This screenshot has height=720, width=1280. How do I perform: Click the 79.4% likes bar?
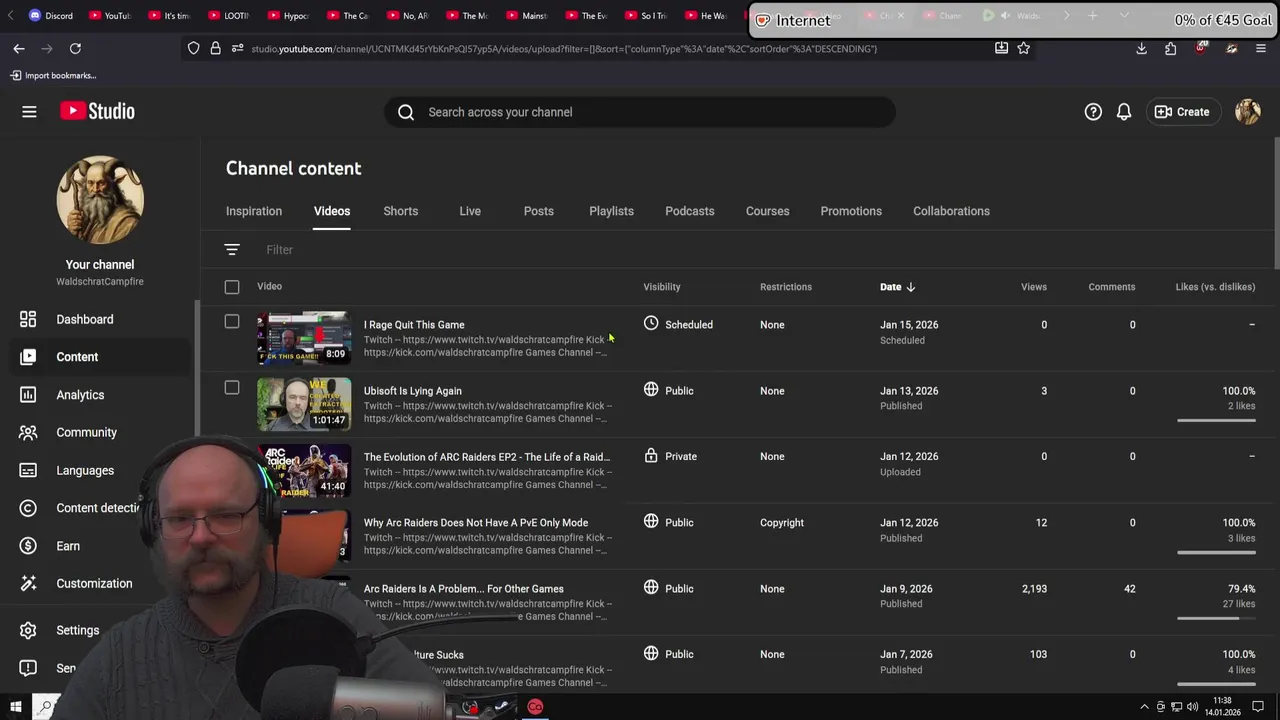pyautogui.click(x=1216, y=618)
